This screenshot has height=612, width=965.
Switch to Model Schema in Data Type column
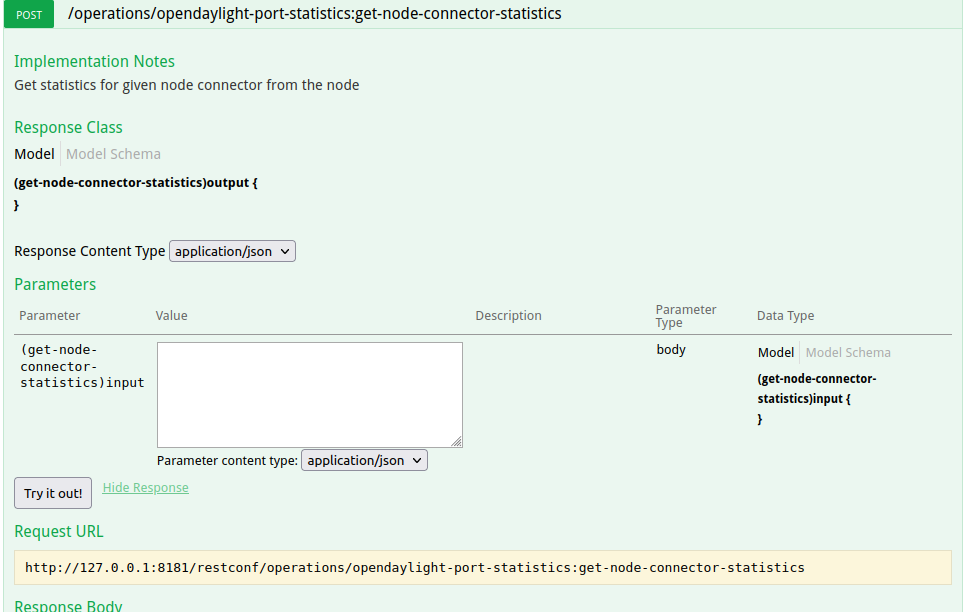click(848, 352)
